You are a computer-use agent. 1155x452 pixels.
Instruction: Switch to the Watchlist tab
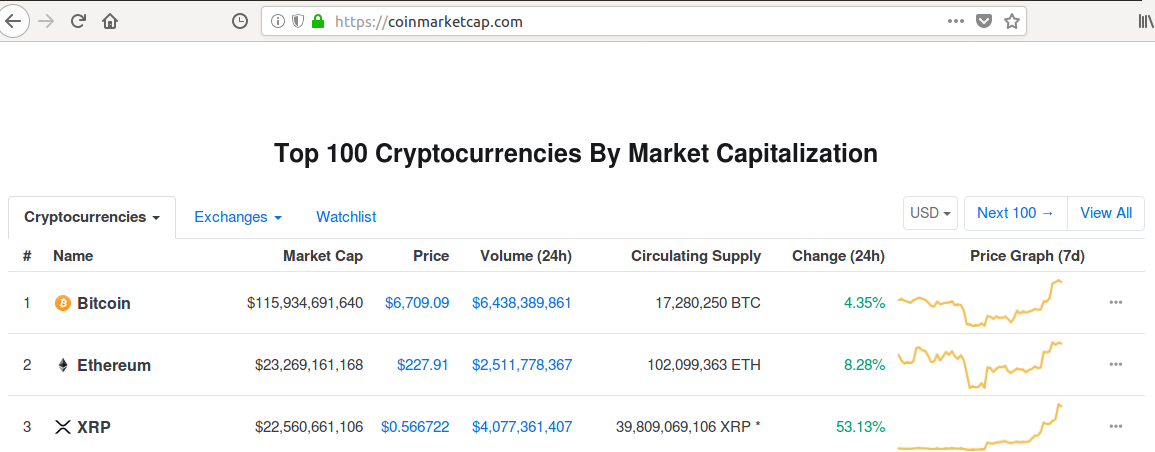tap(346, 217)
